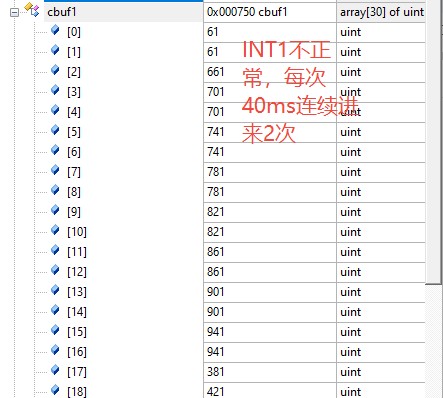Click the blue icon beside element [9]

click(x=55, y=210)
